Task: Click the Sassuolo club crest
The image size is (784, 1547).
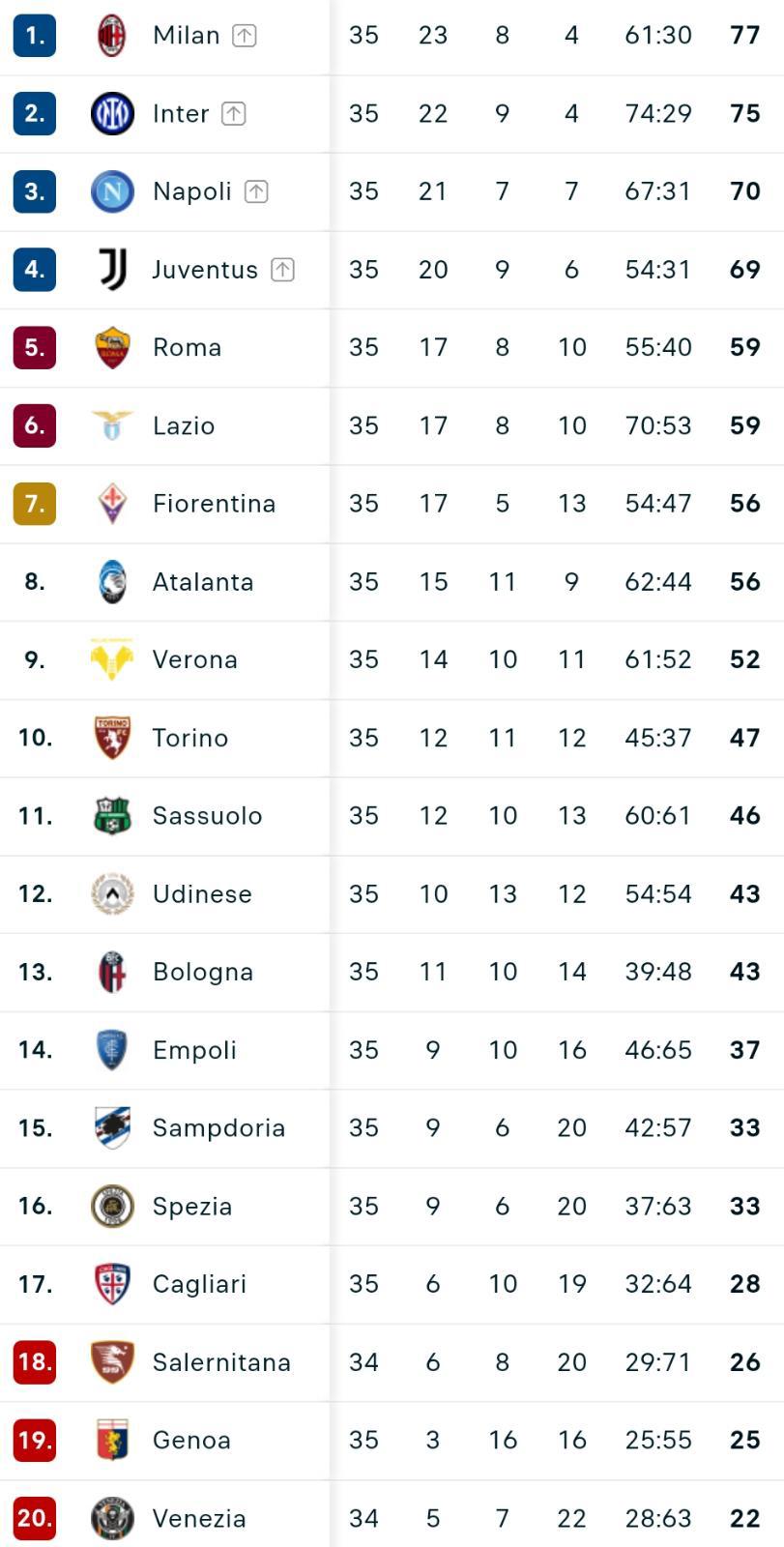Action: (112, 816)
